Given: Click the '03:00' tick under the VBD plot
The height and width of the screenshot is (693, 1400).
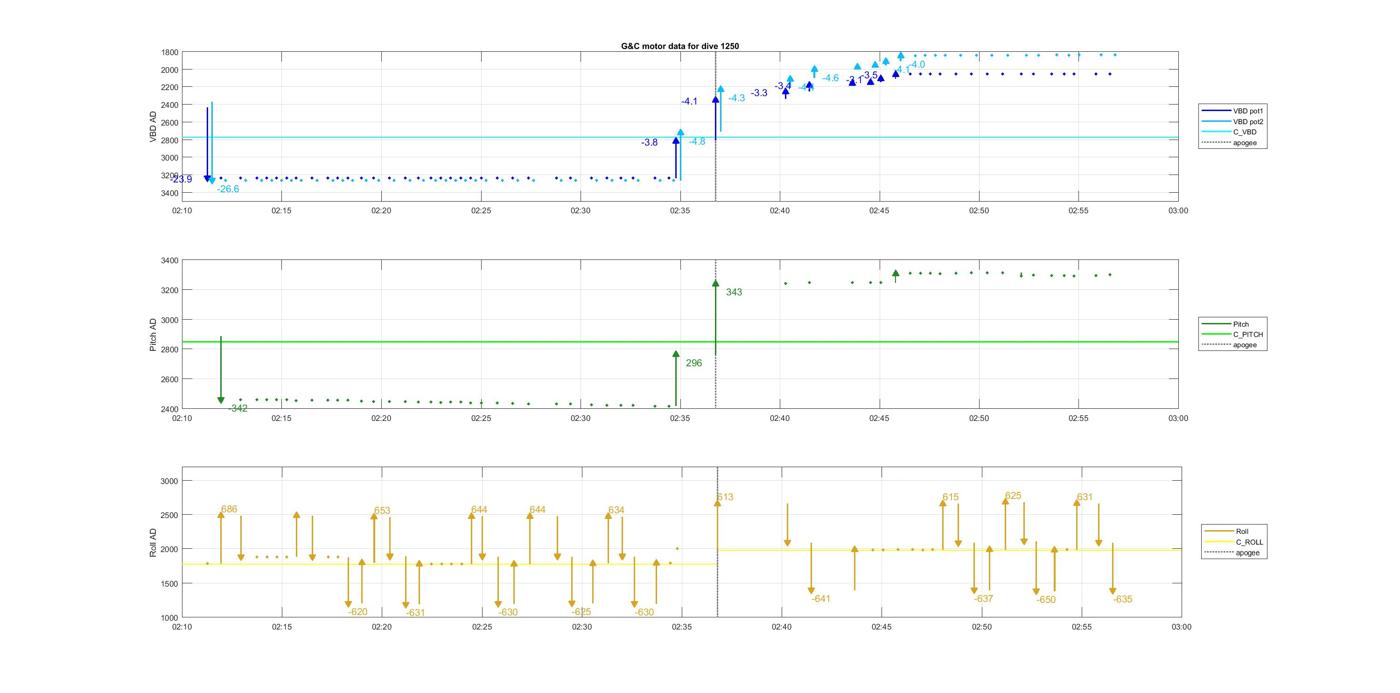Looking at the screenshot, I should [1179, 211].
